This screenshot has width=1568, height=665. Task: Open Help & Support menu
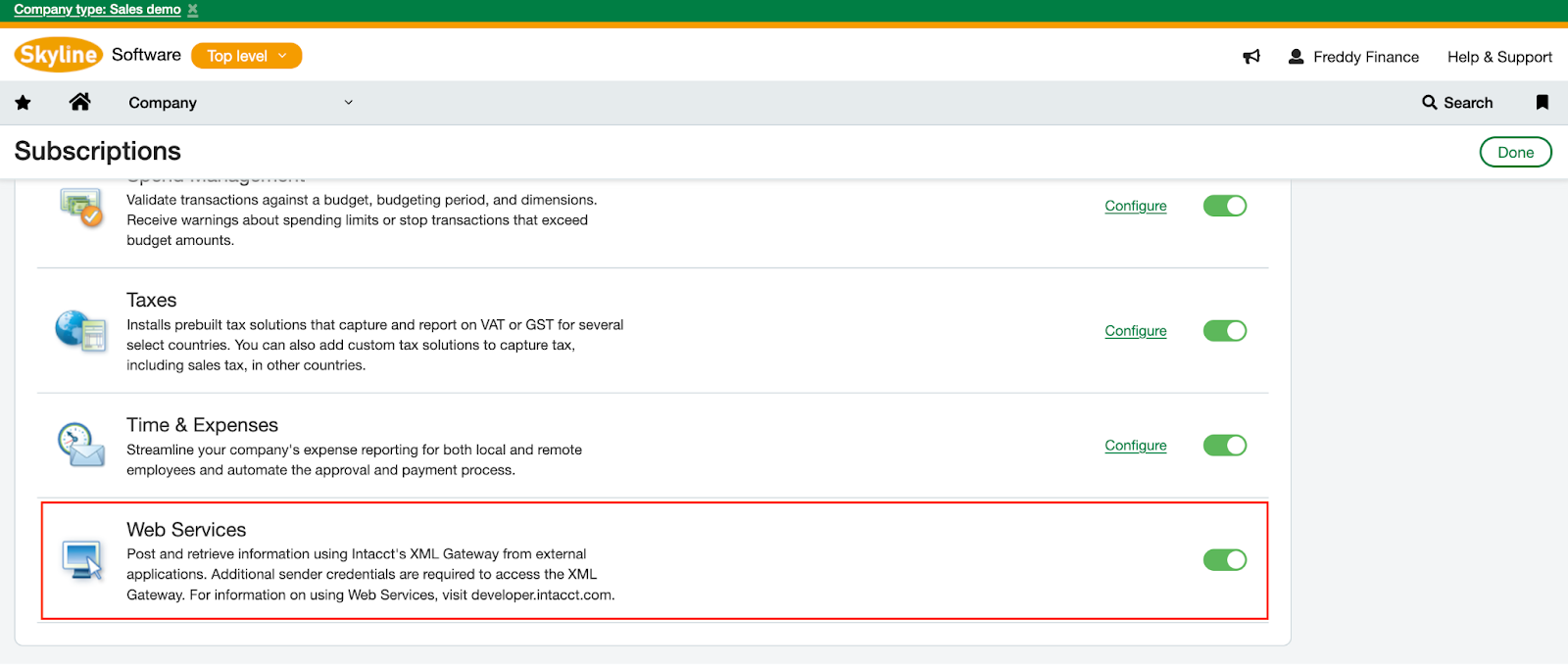pyautogui.click(x=1499, y=57)
